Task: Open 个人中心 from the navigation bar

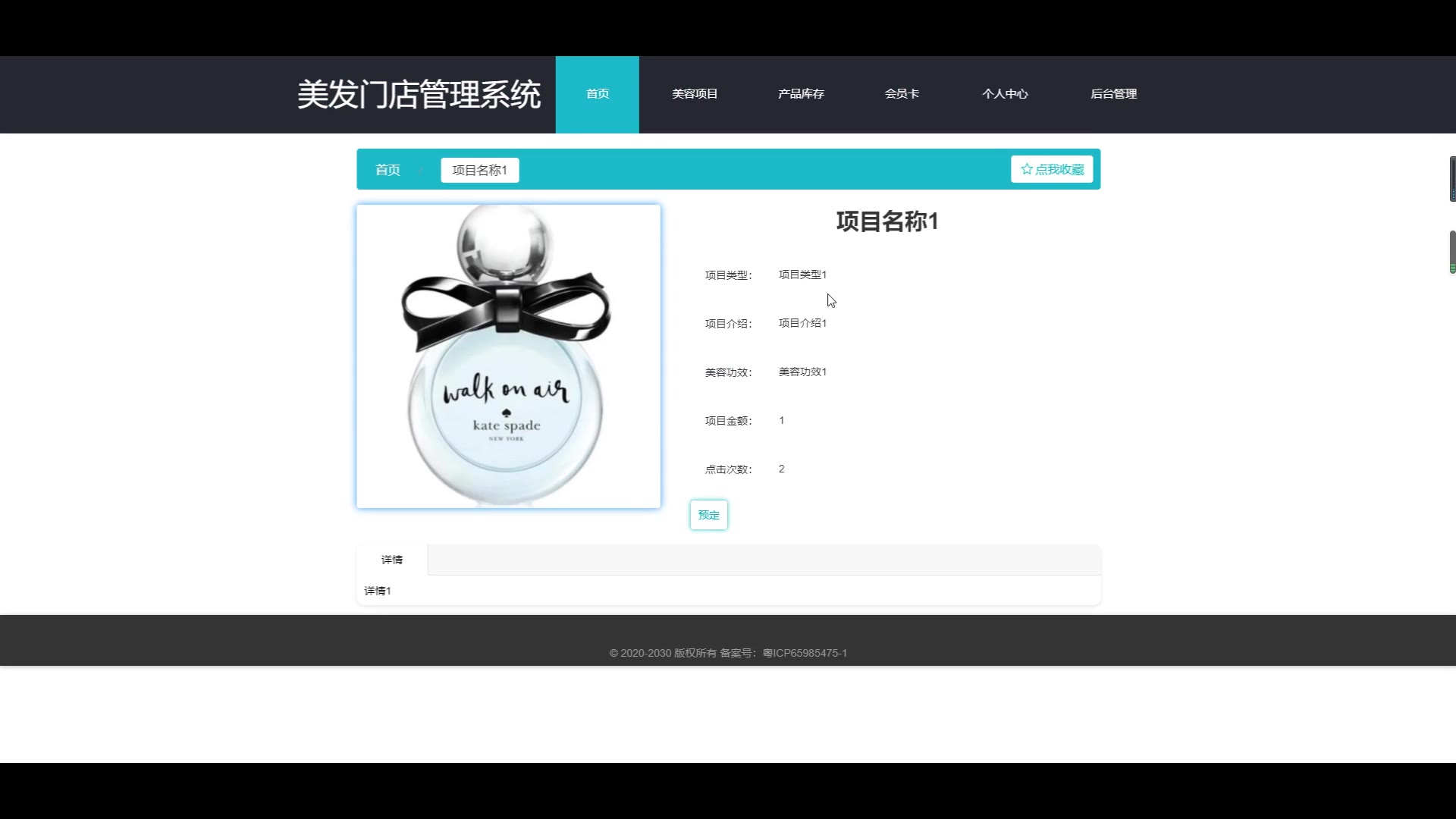Action: click(1005, 94)
